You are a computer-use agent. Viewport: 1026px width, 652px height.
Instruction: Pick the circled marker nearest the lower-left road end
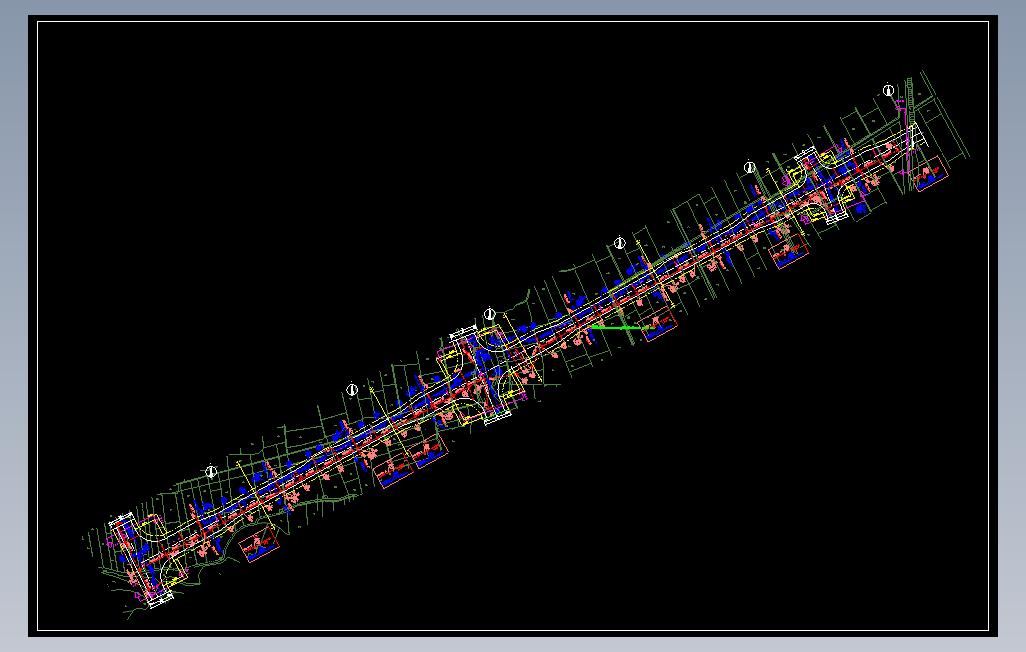[x=211, y=471]
